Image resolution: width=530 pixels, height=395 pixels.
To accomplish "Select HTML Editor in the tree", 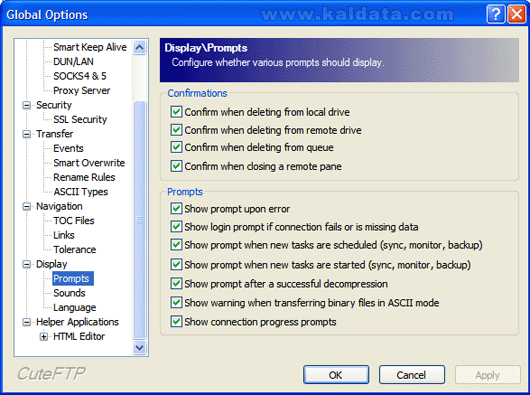I will tap(79, 337).
